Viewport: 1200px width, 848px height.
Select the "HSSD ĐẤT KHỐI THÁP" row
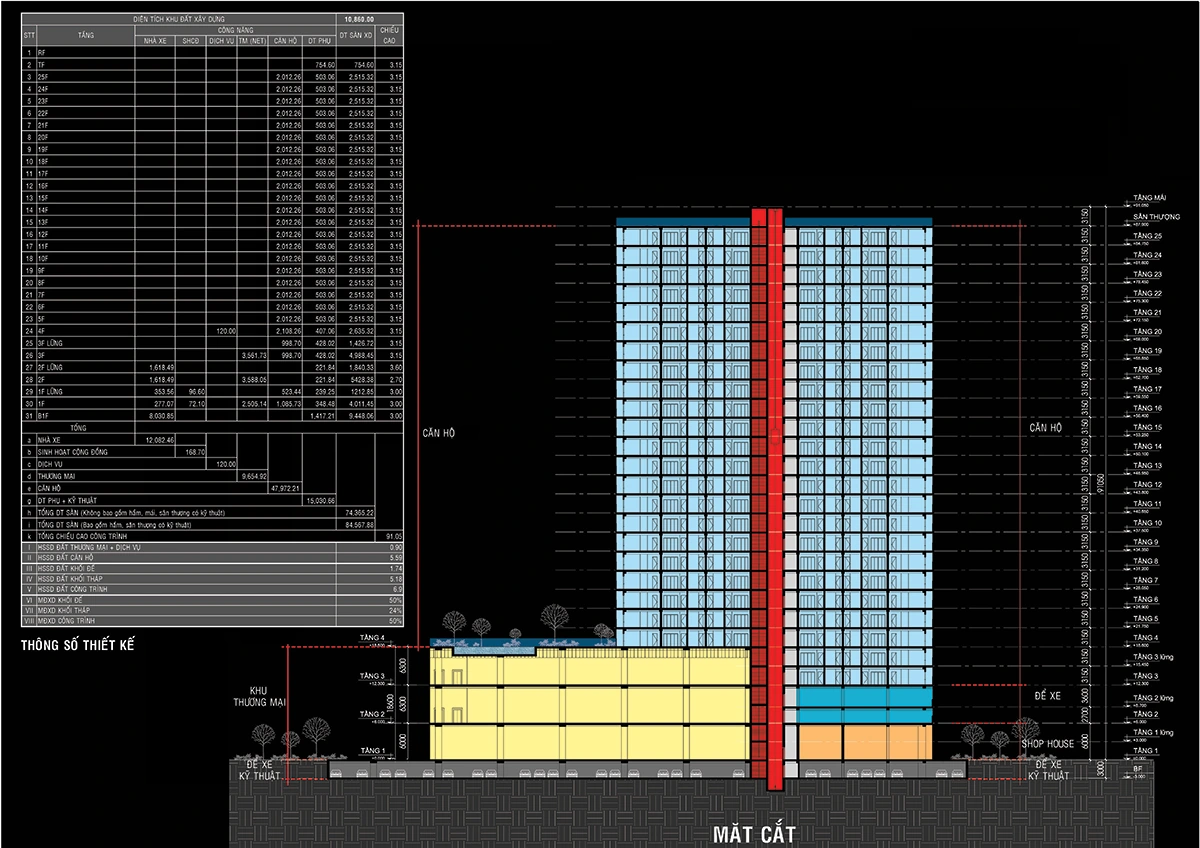(x=213, y=579)
